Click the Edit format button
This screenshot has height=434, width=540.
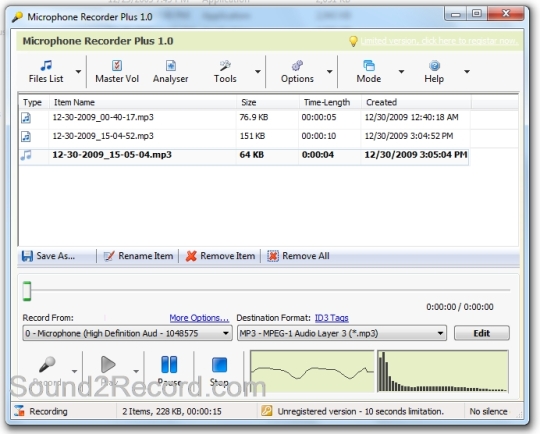pos(481,333)
